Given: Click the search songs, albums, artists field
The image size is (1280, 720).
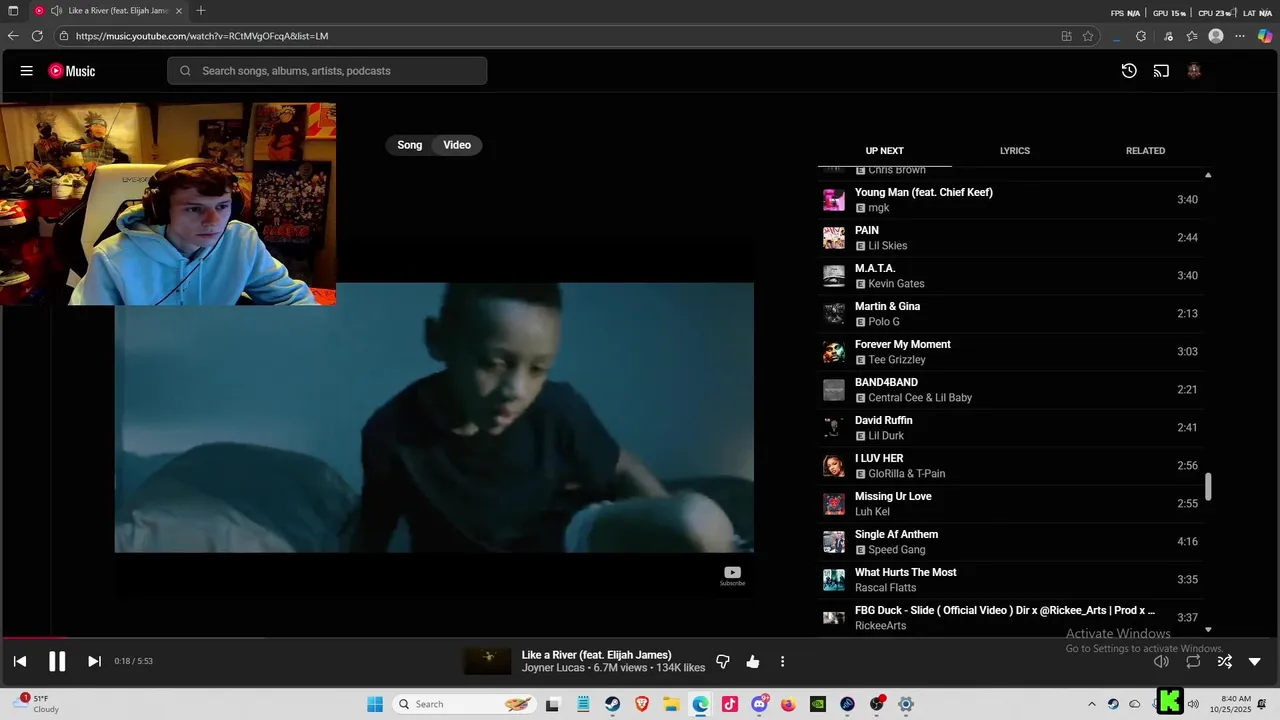Looking at the screenshot, I should click(x=327, y=71).
